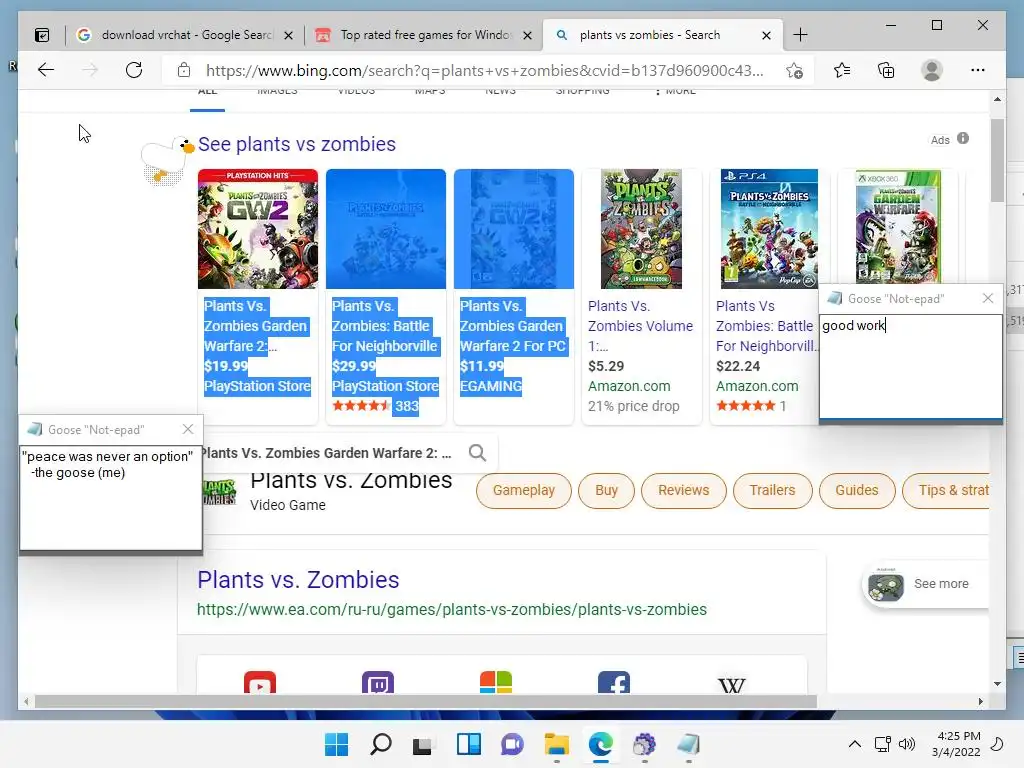Show hidden tray icons chevron
The height and width of the screenshot is (768, 1024).
coord(854,744)
